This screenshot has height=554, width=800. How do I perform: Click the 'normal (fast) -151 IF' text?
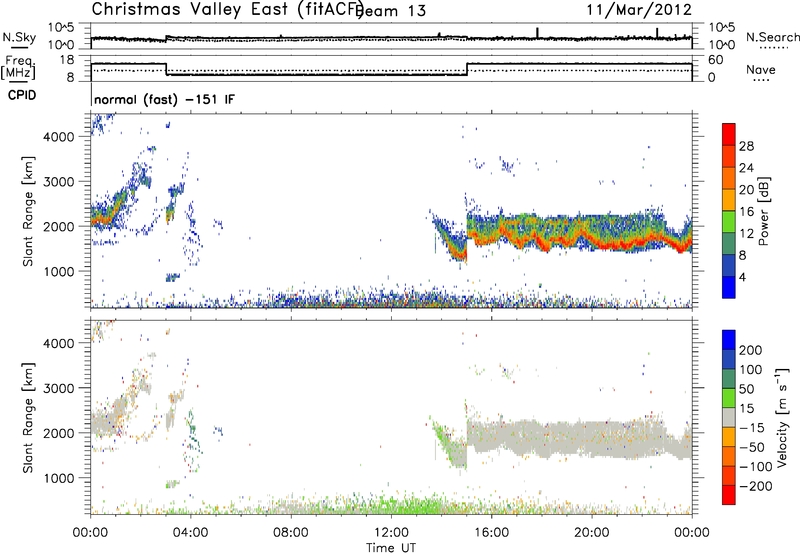click(x=164, y=99)
